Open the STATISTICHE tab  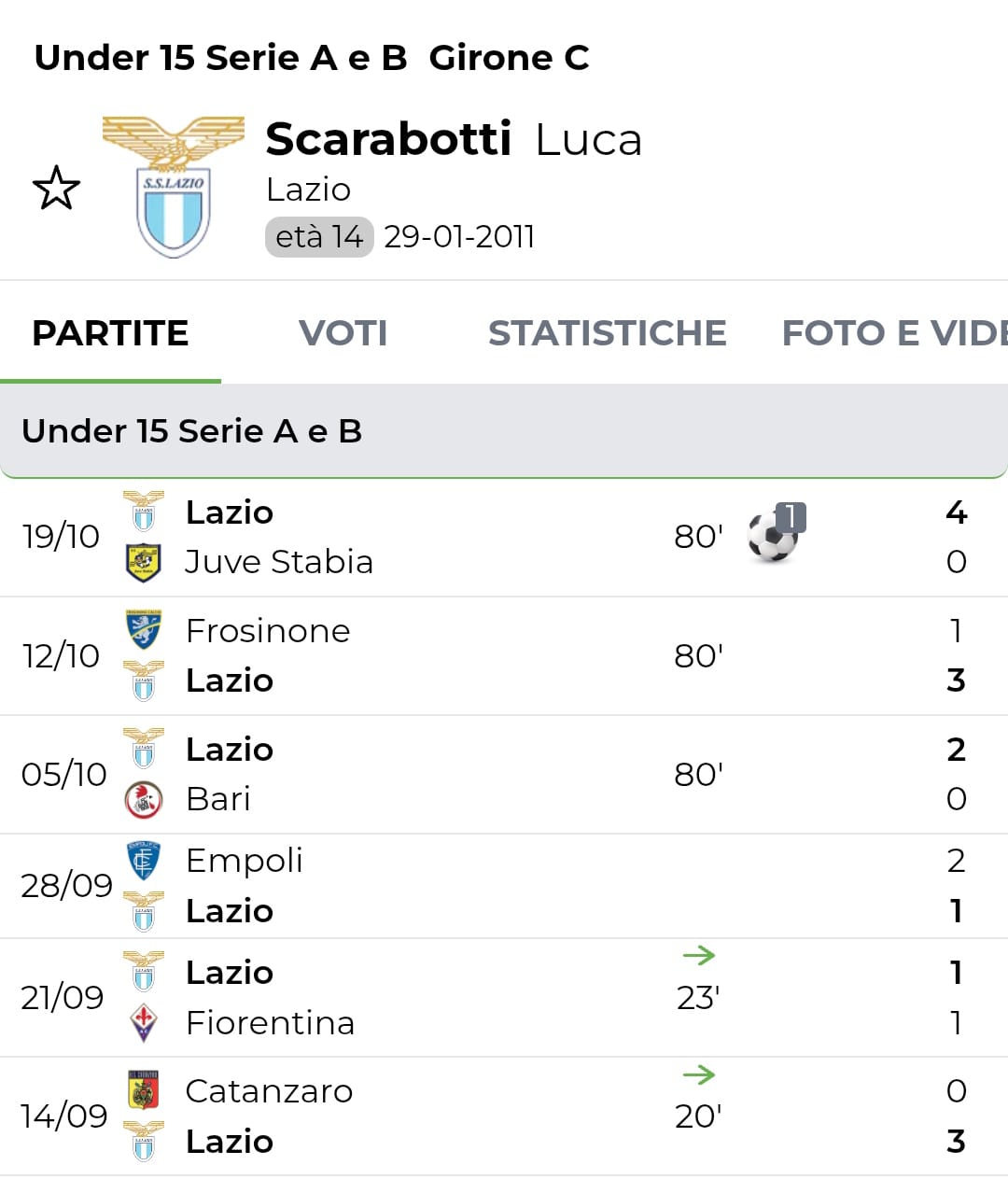607,333
